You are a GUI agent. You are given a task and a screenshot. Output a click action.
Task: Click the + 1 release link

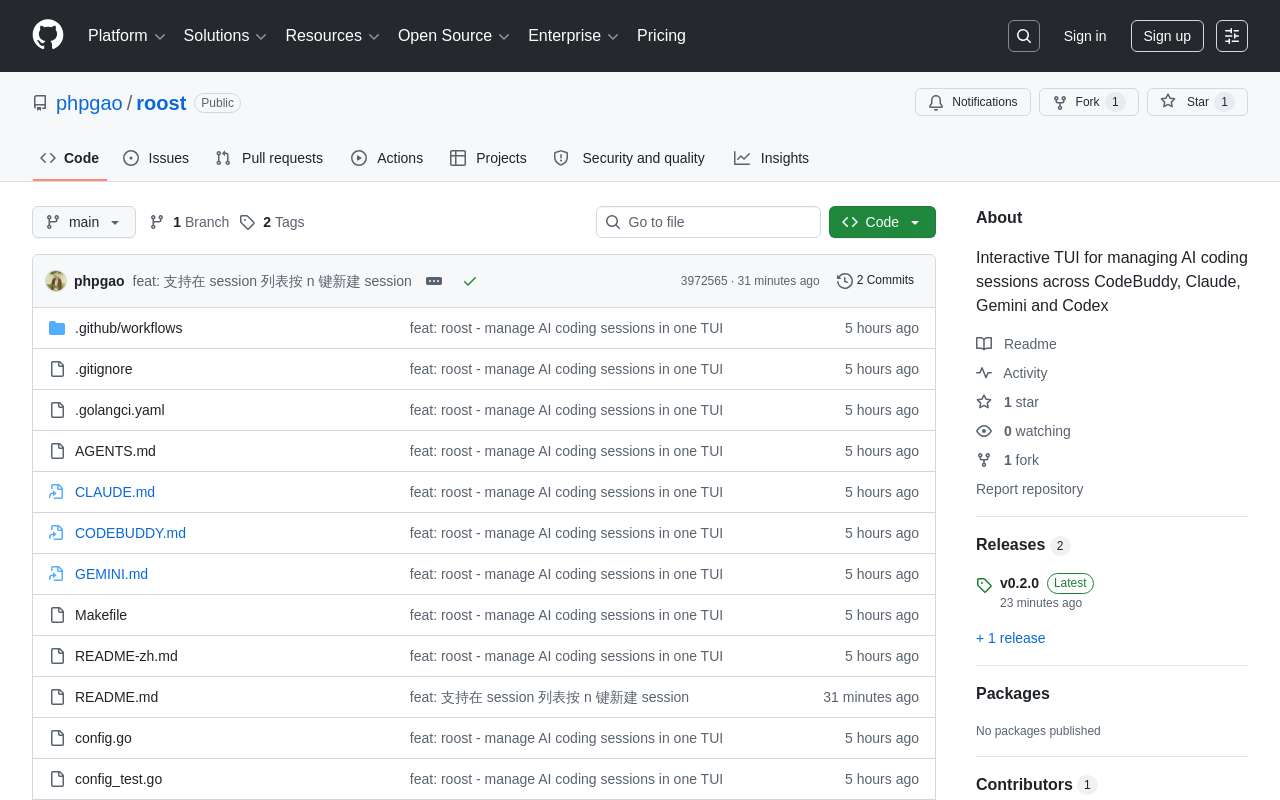pyautogui.click(x=1010, y=638)
